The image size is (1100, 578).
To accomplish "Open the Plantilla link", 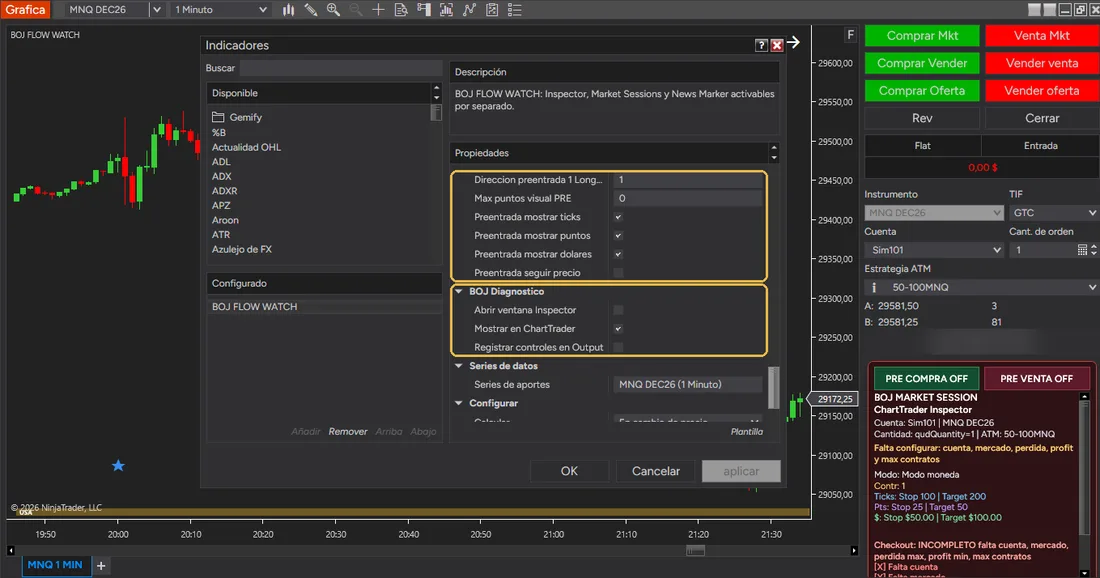I will (x=746, y=431).
